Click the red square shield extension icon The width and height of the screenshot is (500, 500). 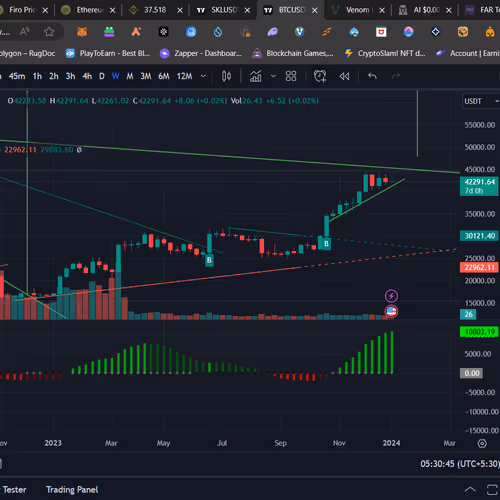(x=381, y=32)
